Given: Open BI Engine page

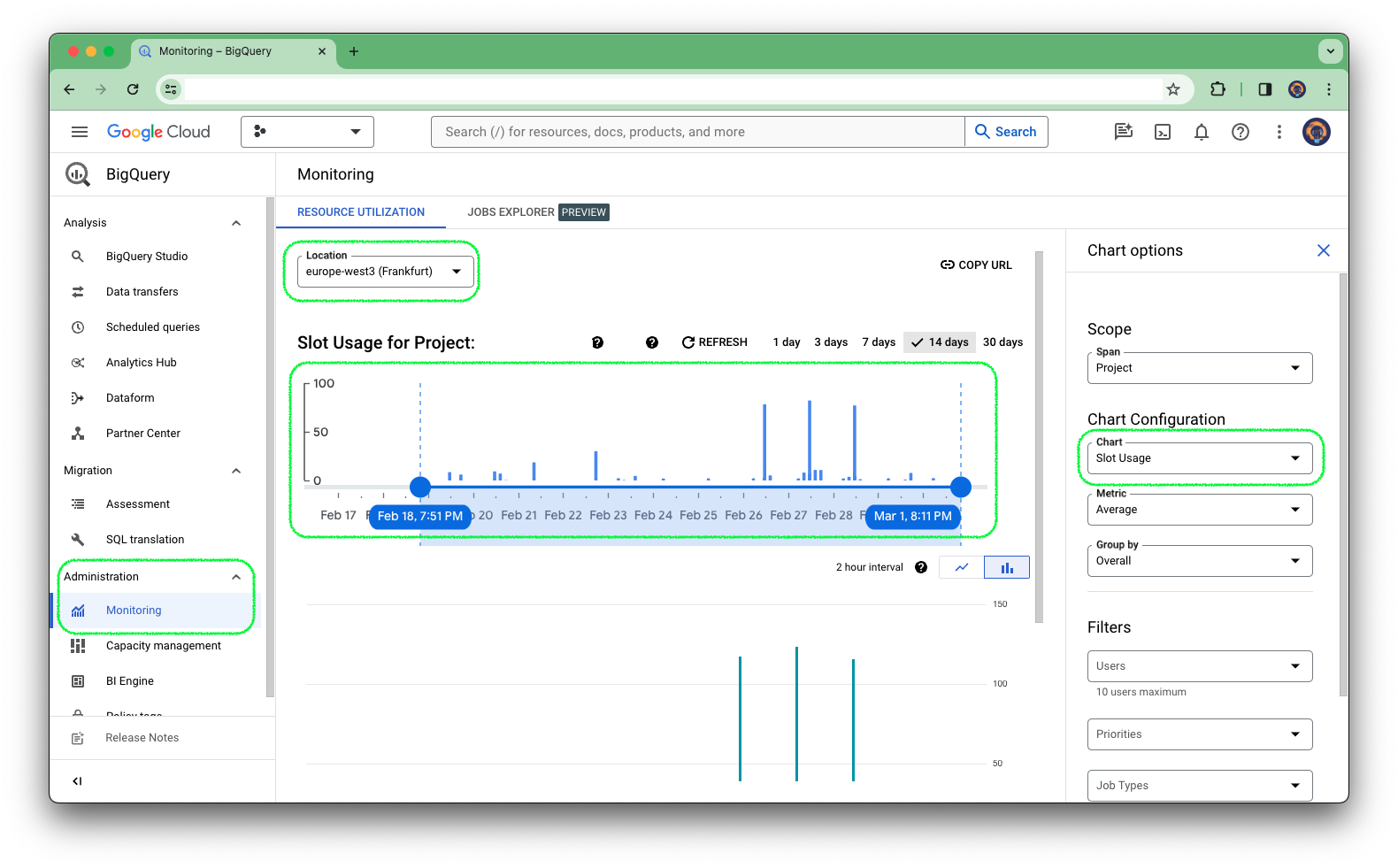Looking at the screenshot, I should pos(129,681).
